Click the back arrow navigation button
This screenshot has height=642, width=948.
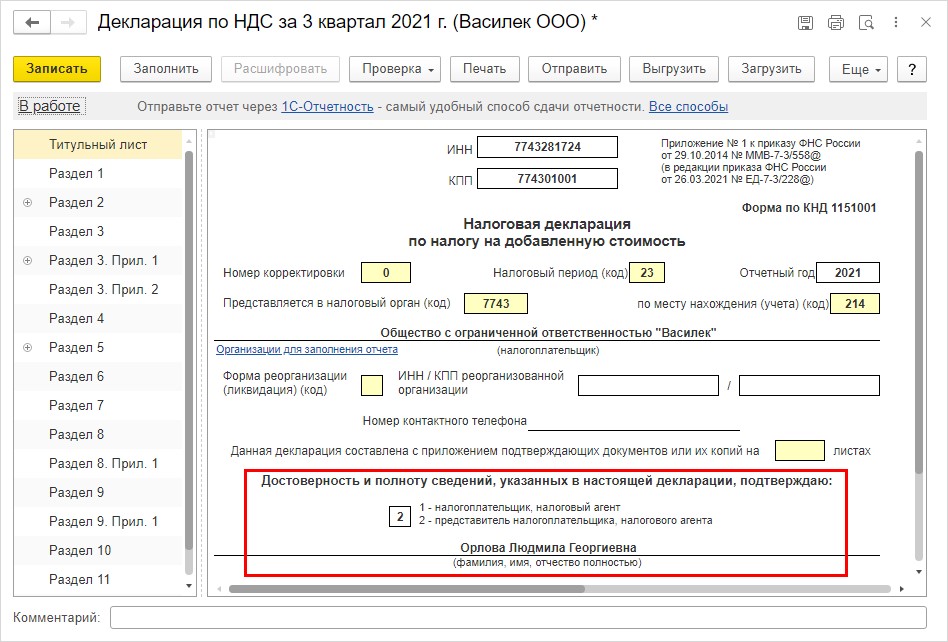pos(32,23)
